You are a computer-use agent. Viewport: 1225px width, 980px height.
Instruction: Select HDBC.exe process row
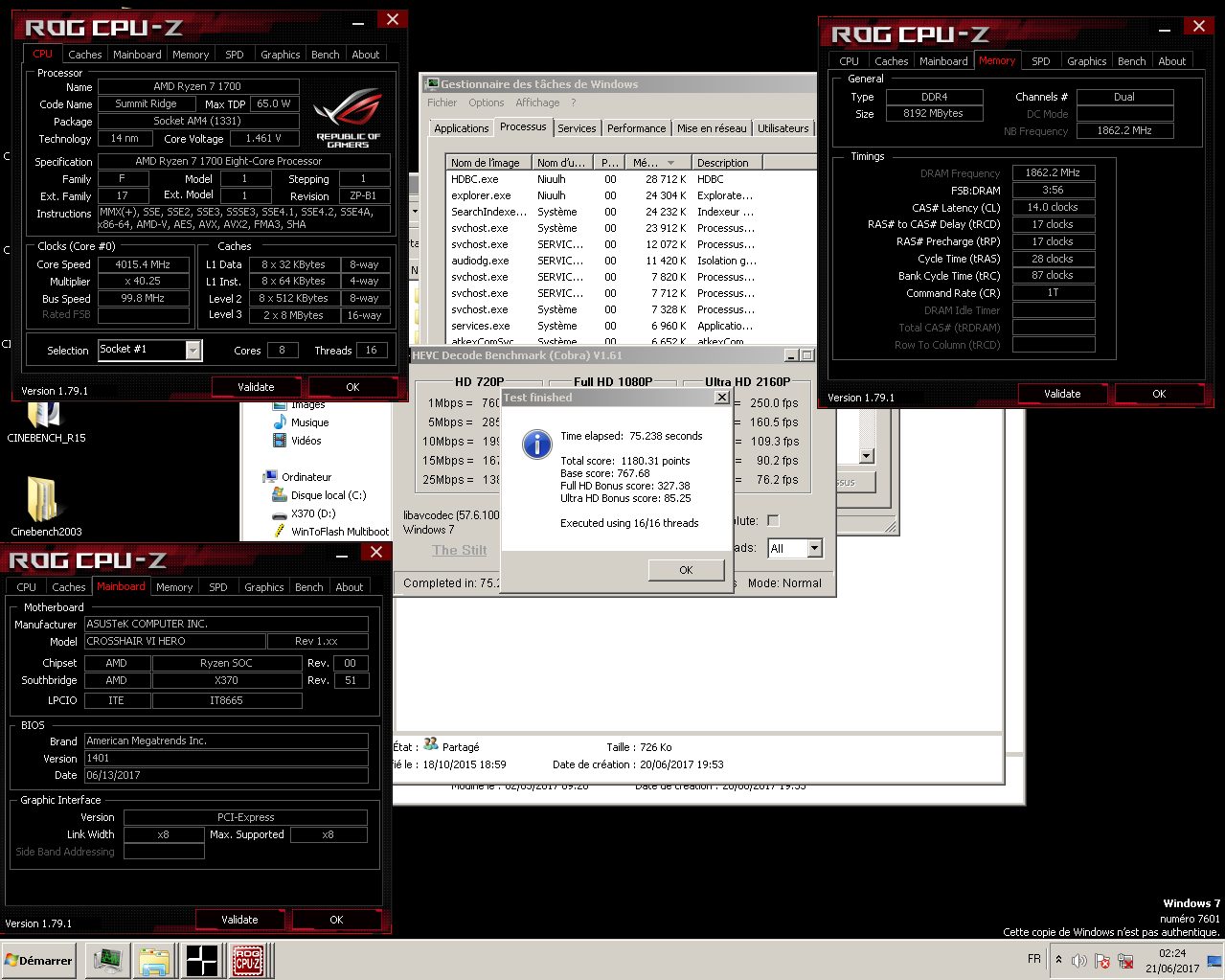pos(632,179)
